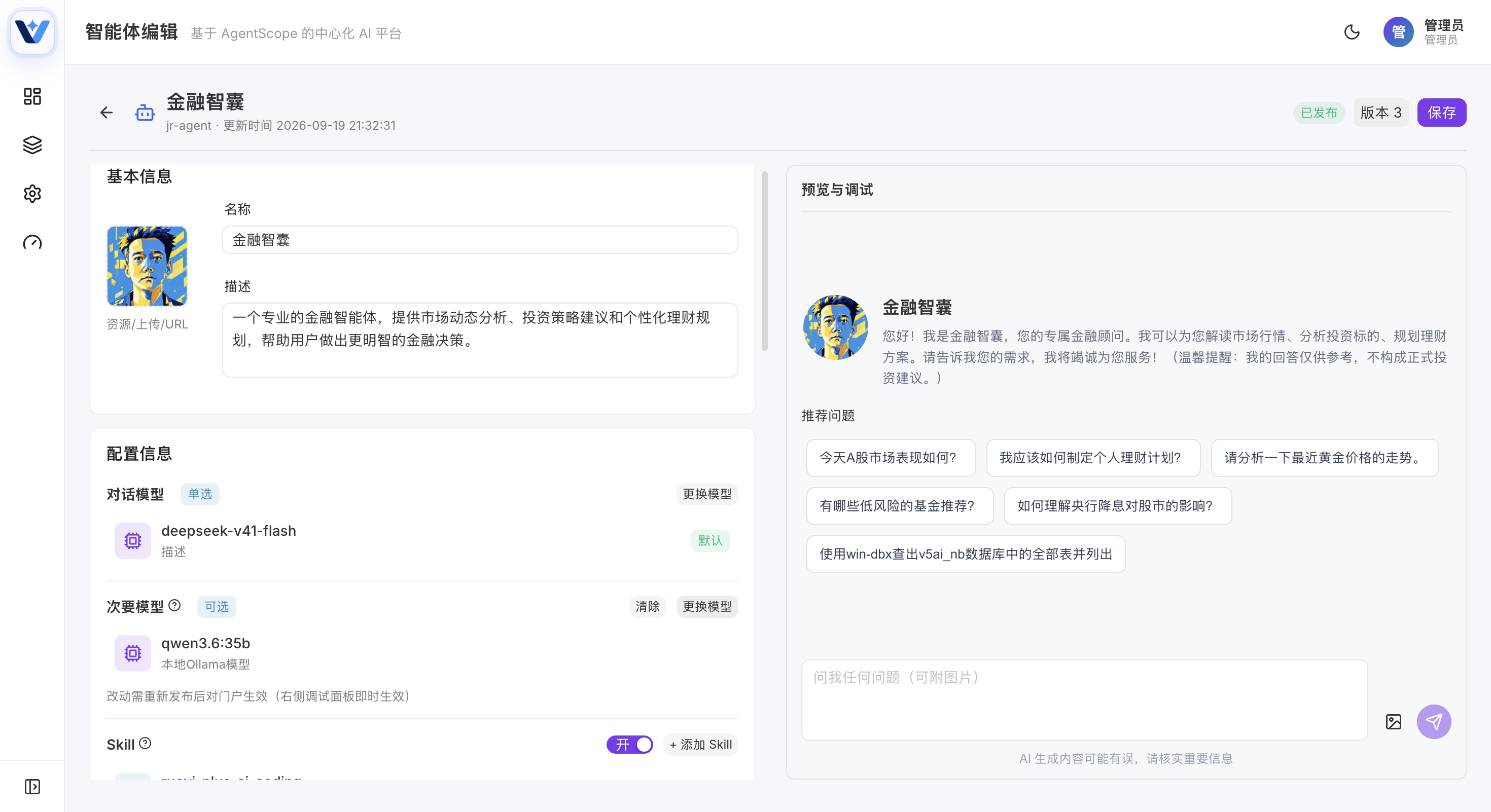The height and width of the screenshot is (812, 1491).
Task: Change the agent avatar image
Action: (147, 266)
